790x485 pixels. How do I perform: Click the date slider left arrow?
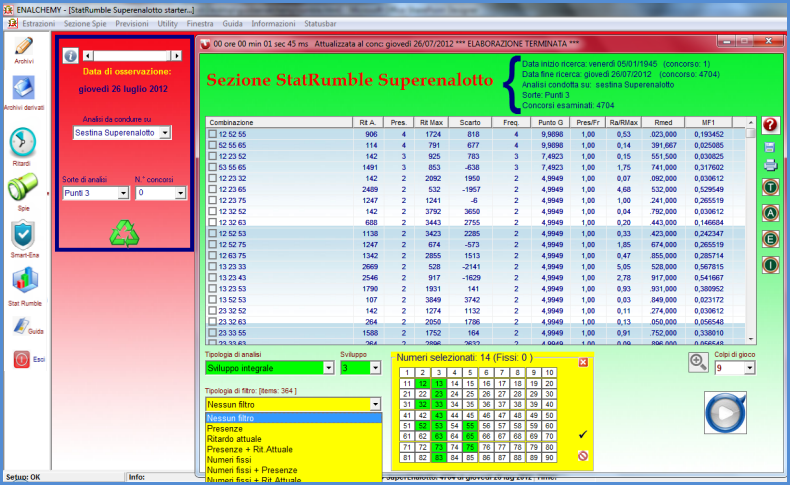pyautogui.click(x=88, y=55)
